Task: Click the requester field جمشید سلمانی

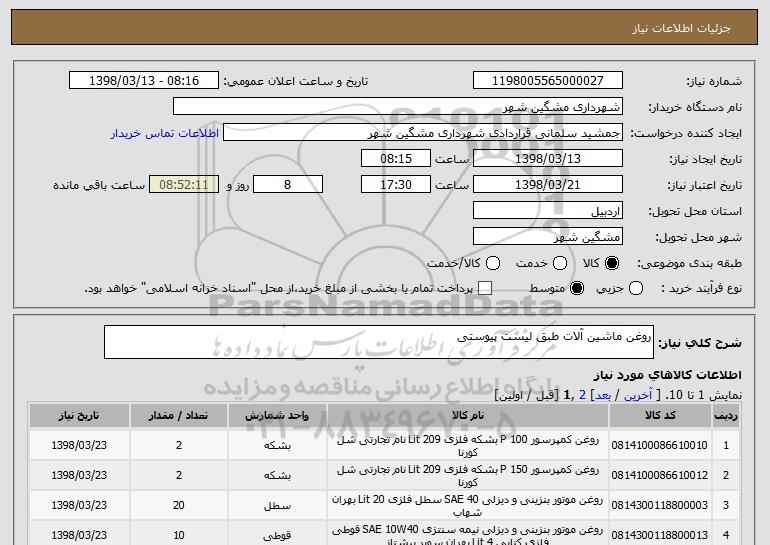Action: (423, 133)
